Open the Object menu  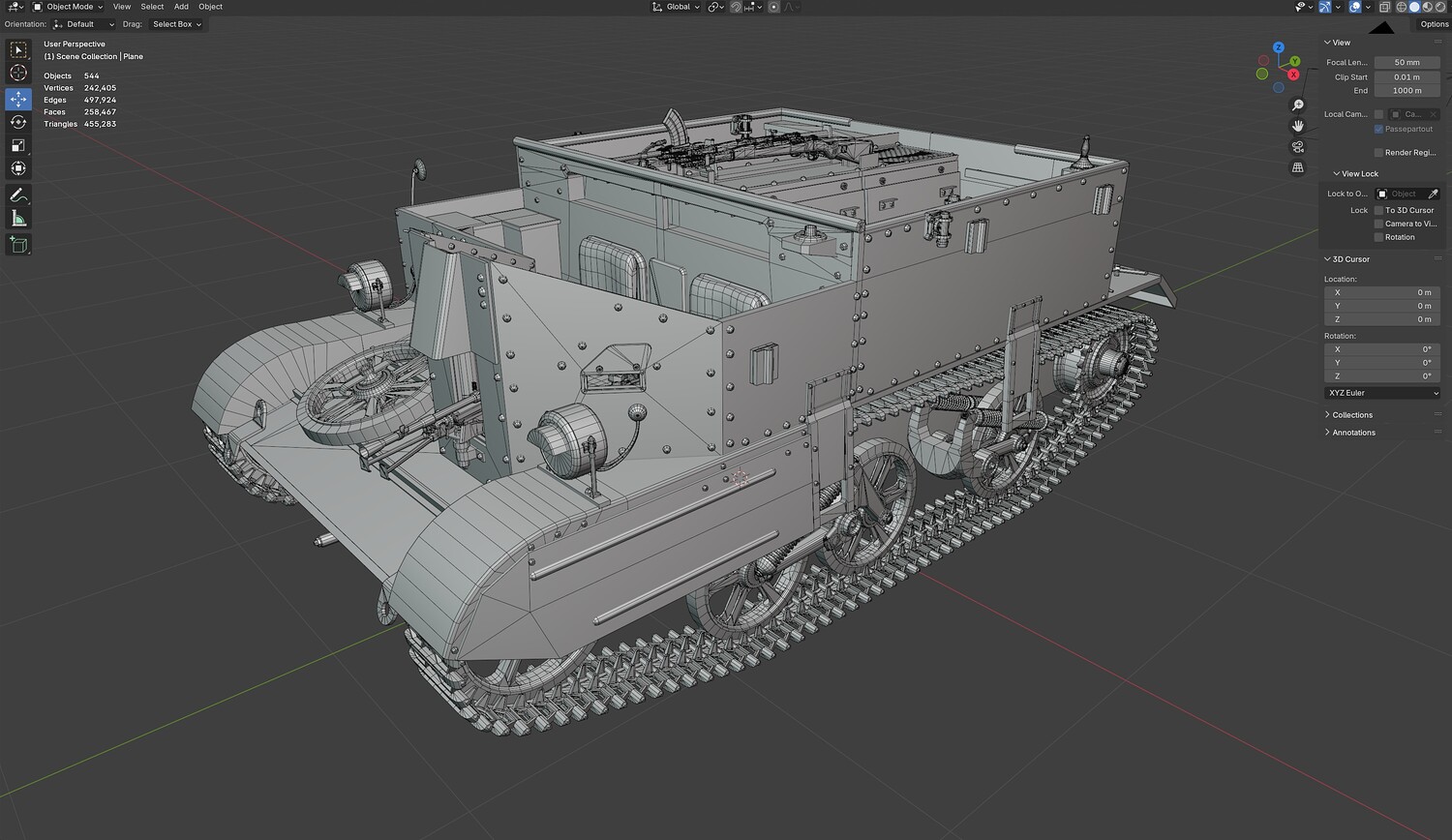211,7
